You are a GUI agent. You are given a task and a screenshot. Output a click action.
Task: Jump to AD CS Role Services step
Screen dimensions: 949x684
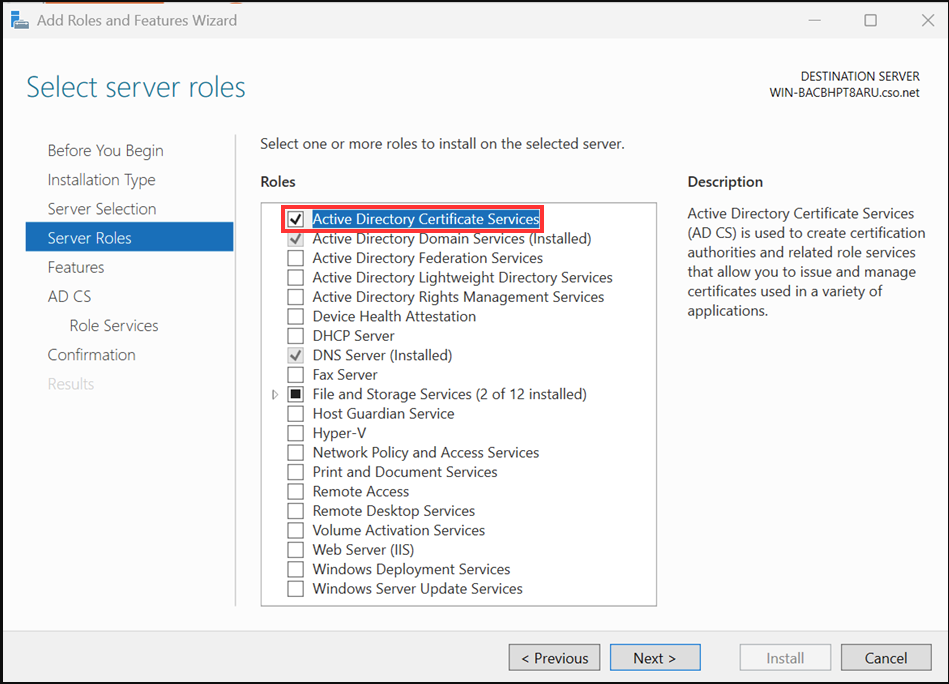click(x=114, y=326)
